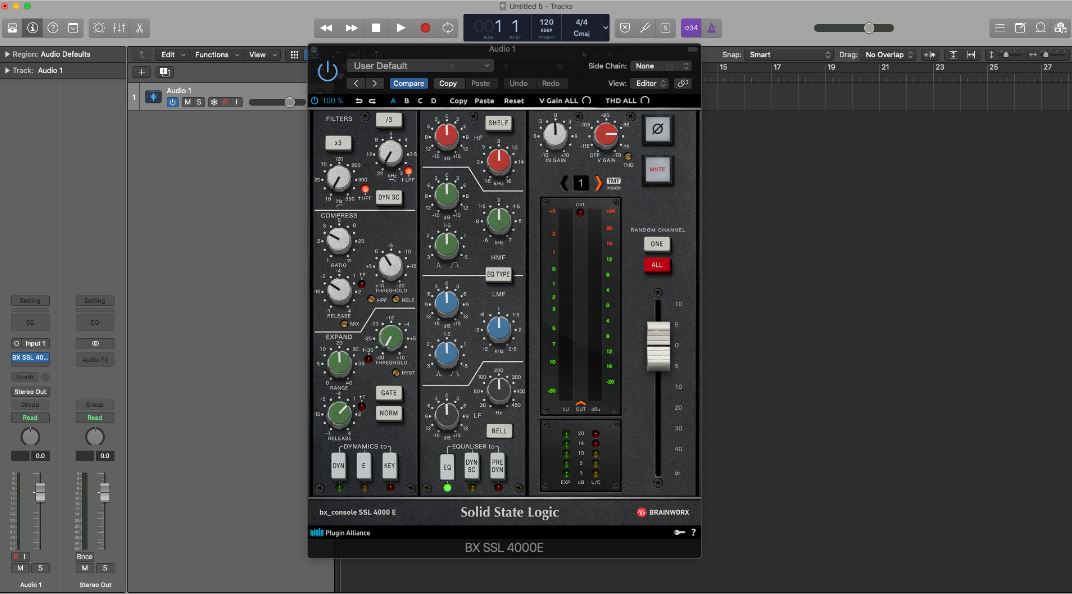Open the Functions menu in Tracks area
This screenshot has width=1072, height=594.
tap(217, 55)
